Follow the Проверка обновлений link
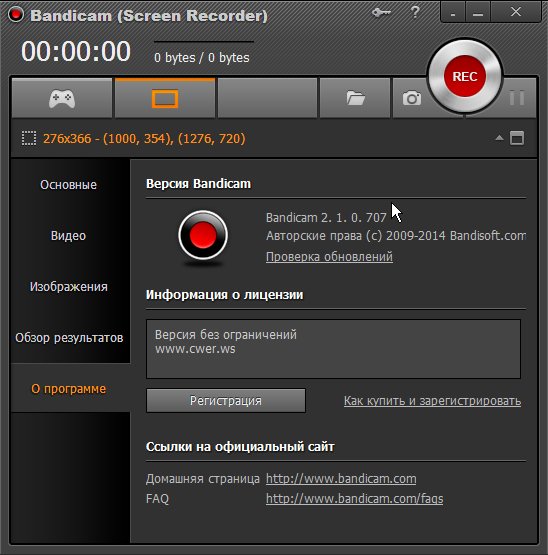 (x=329, y=257)
